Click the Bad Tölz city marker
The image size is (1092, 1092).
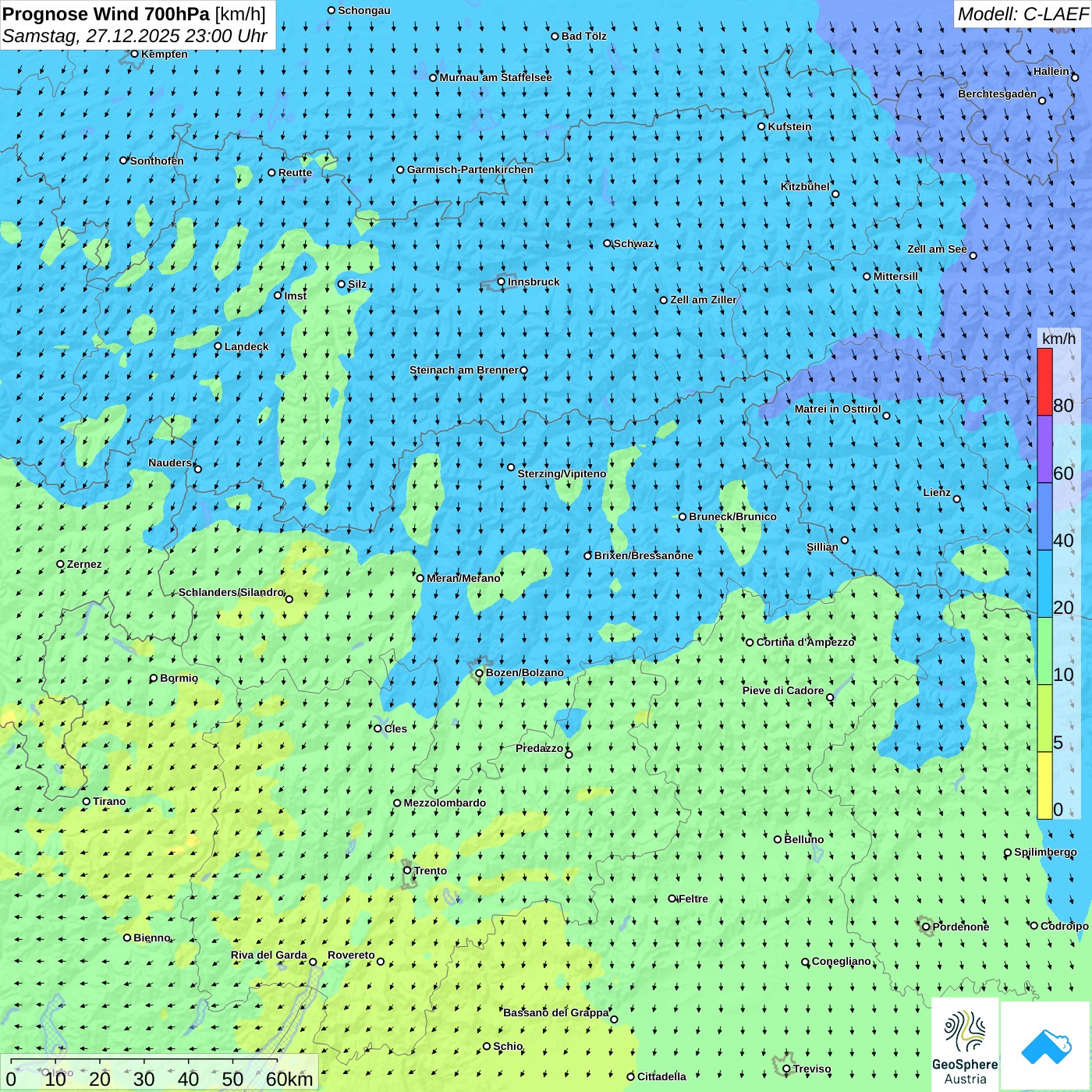(x=555, y=36)
